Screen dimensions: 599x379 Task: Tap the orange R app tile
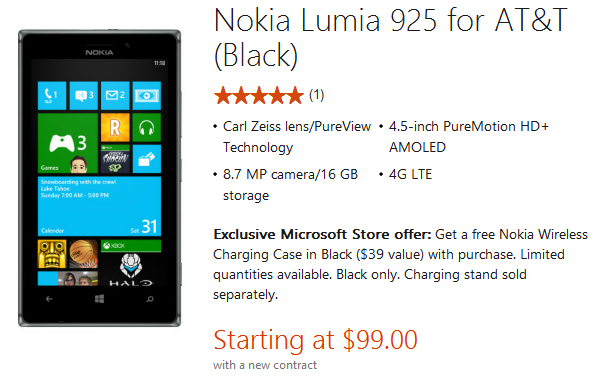pyautogui.click(x=115, y=127)
